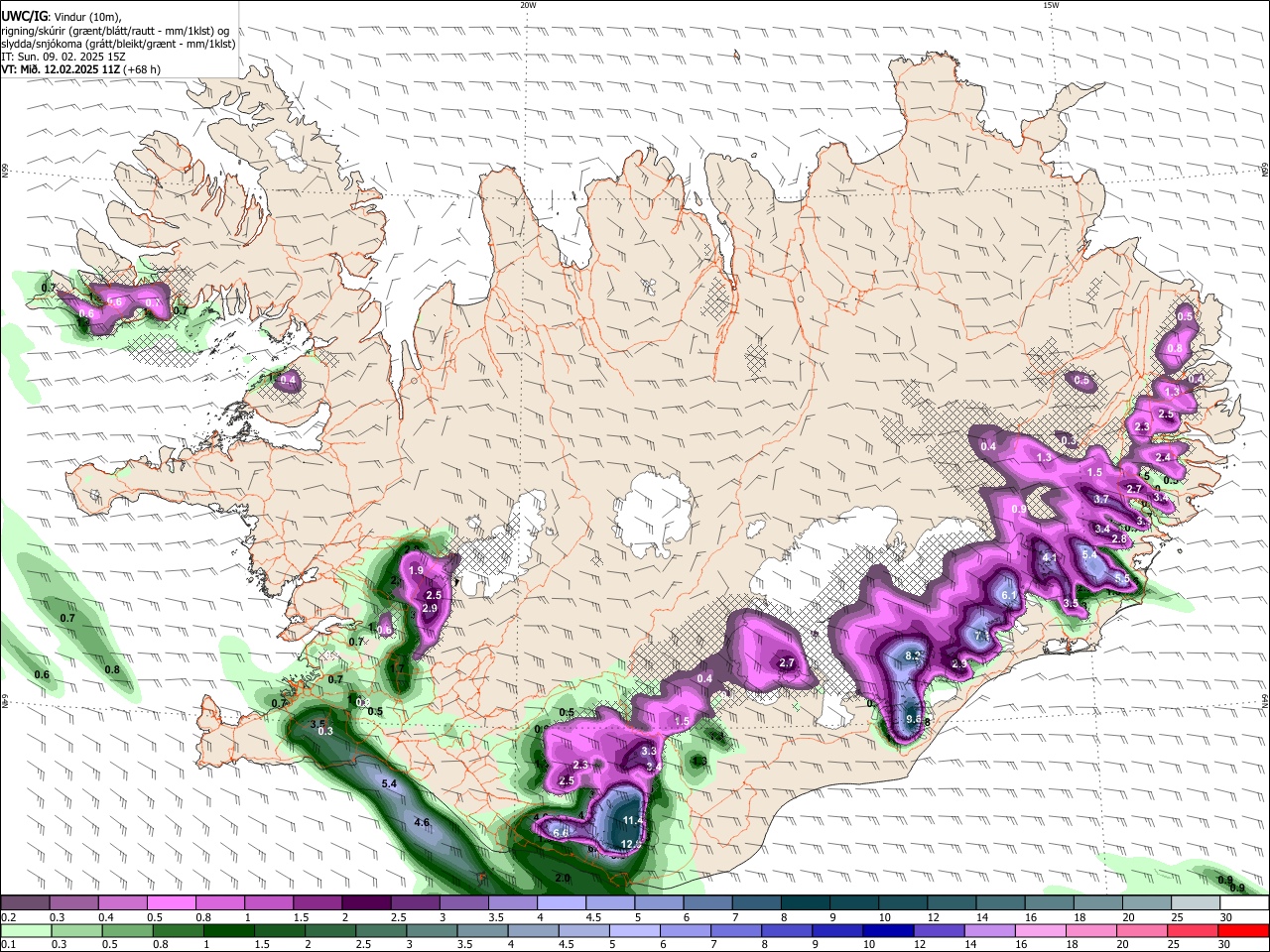Click the pale grey 25 swatch, top legend row

1196,903
